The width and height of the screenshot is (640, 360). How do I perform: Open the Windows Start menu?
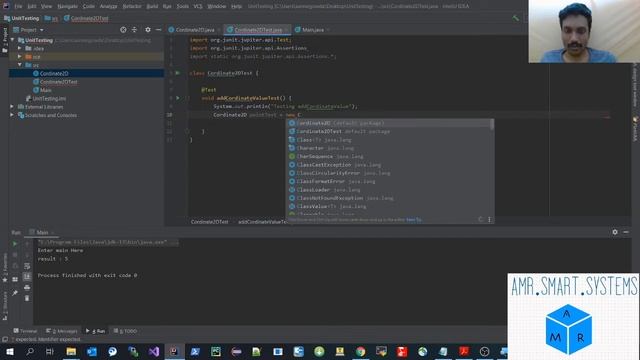point(9,351)
